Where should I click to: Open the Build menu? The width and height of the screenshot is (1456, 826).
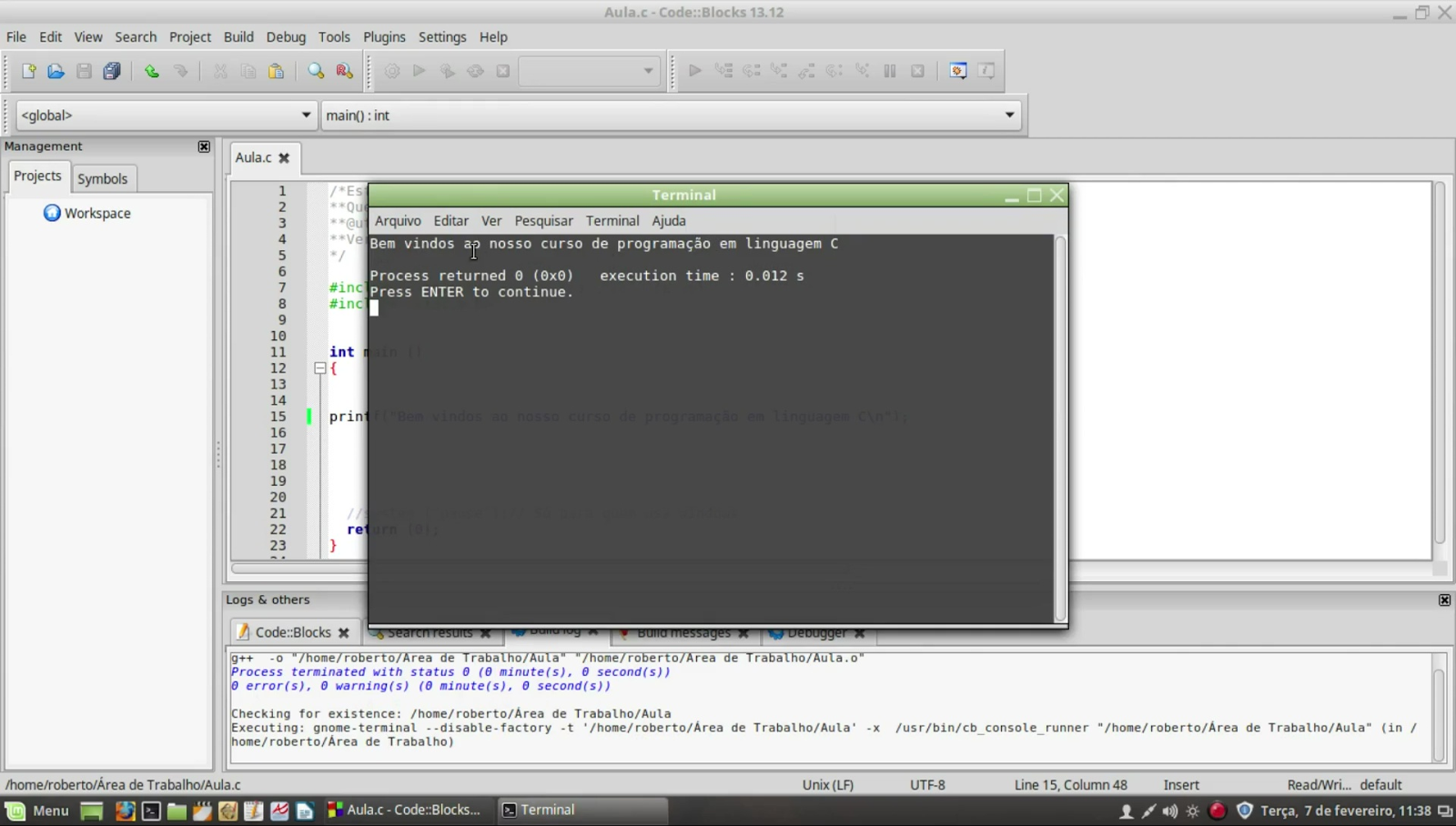click(238, 37)
